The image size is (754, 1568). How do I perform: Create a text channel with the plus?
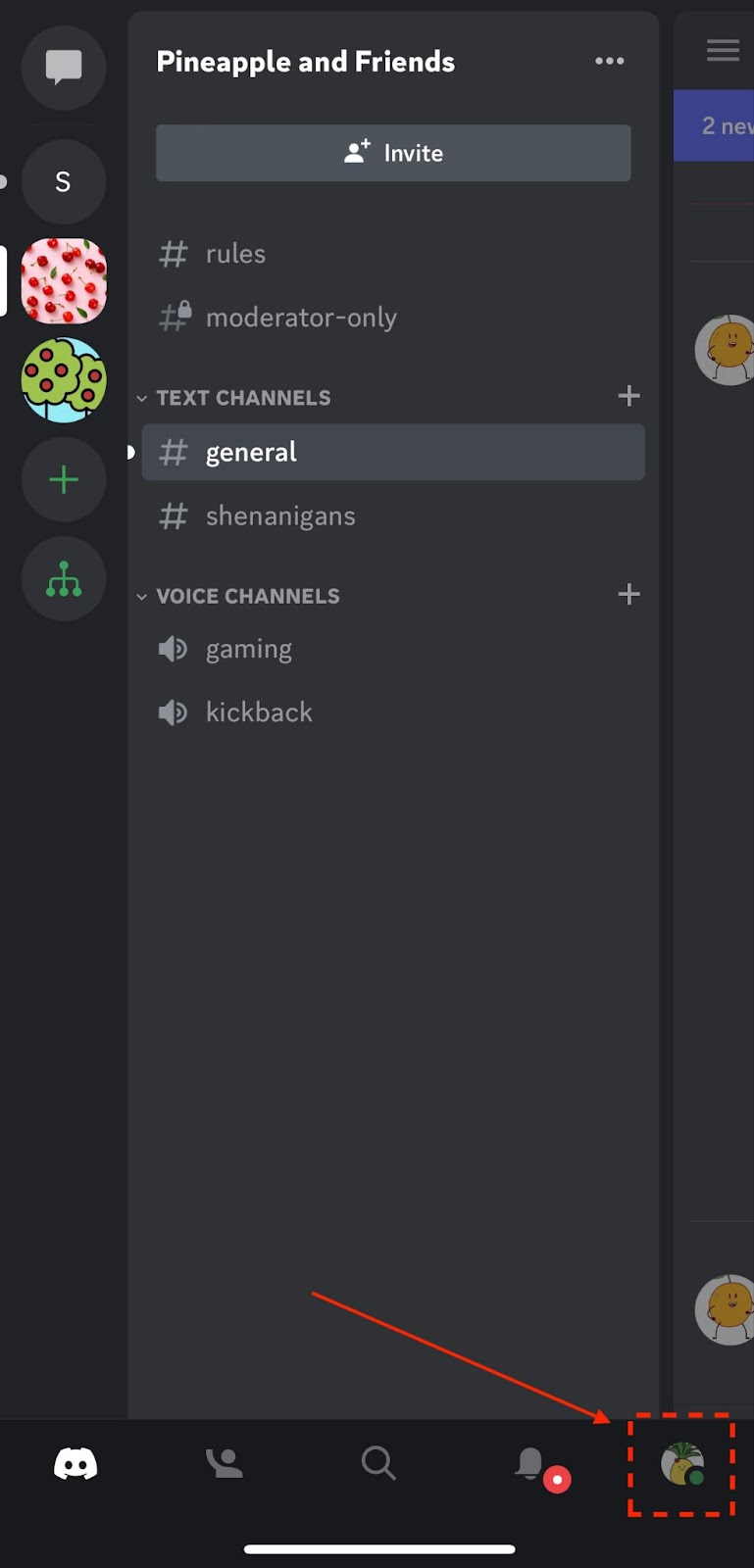[x=628, y=396]
